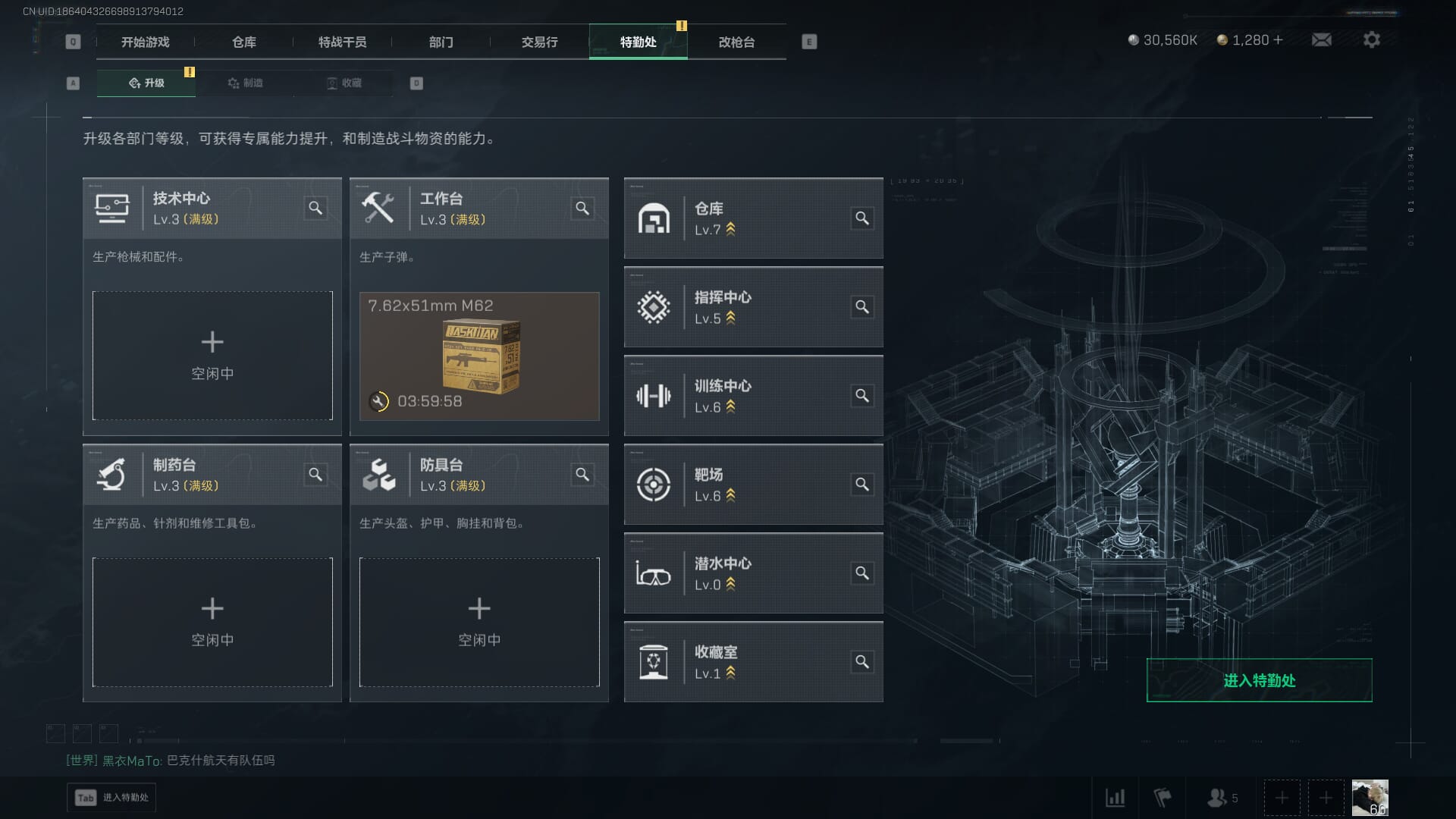Click magnifier icon on 收藏室 row
The image size is (1456, 819).
[x=862, y=662]
